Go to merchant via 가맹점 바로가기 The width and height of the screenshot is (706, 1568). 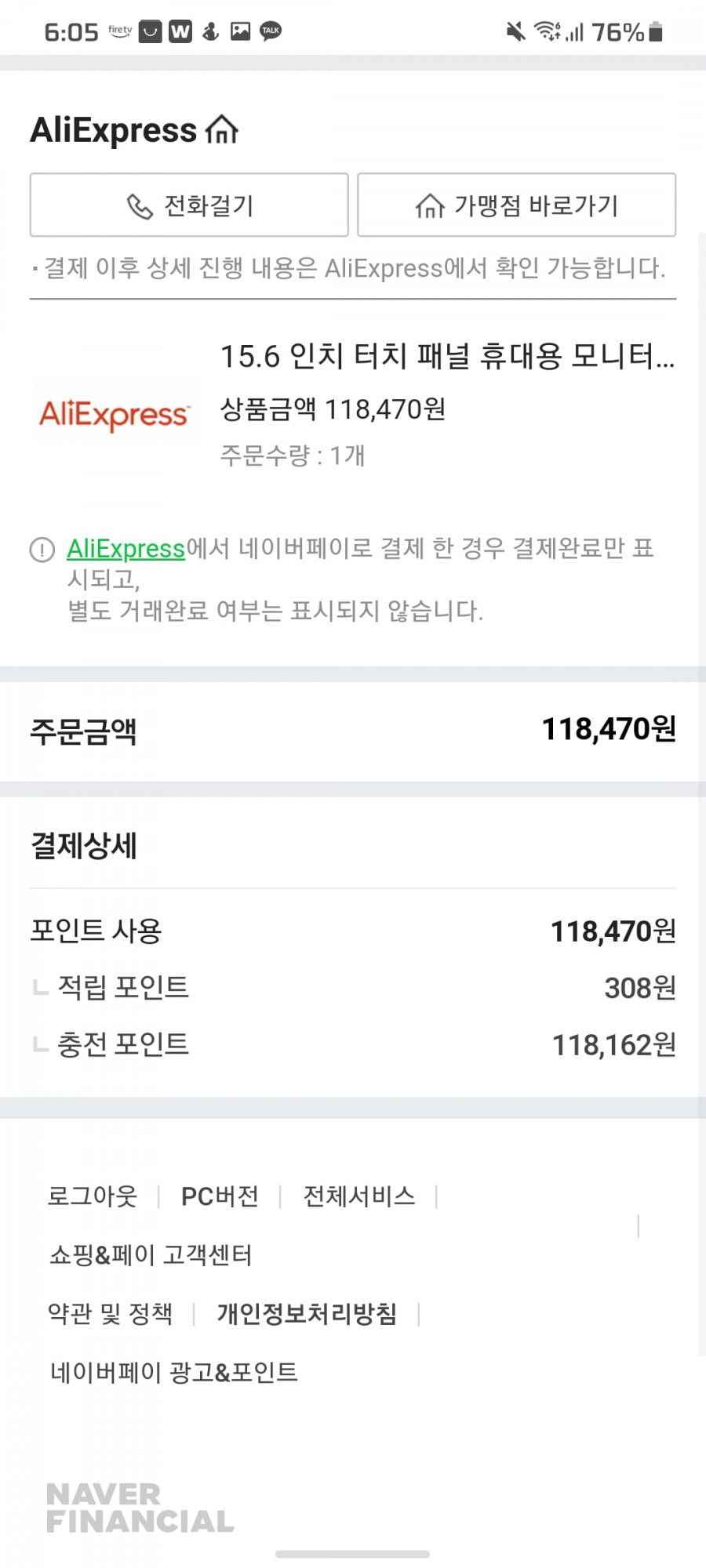(517, 205)
